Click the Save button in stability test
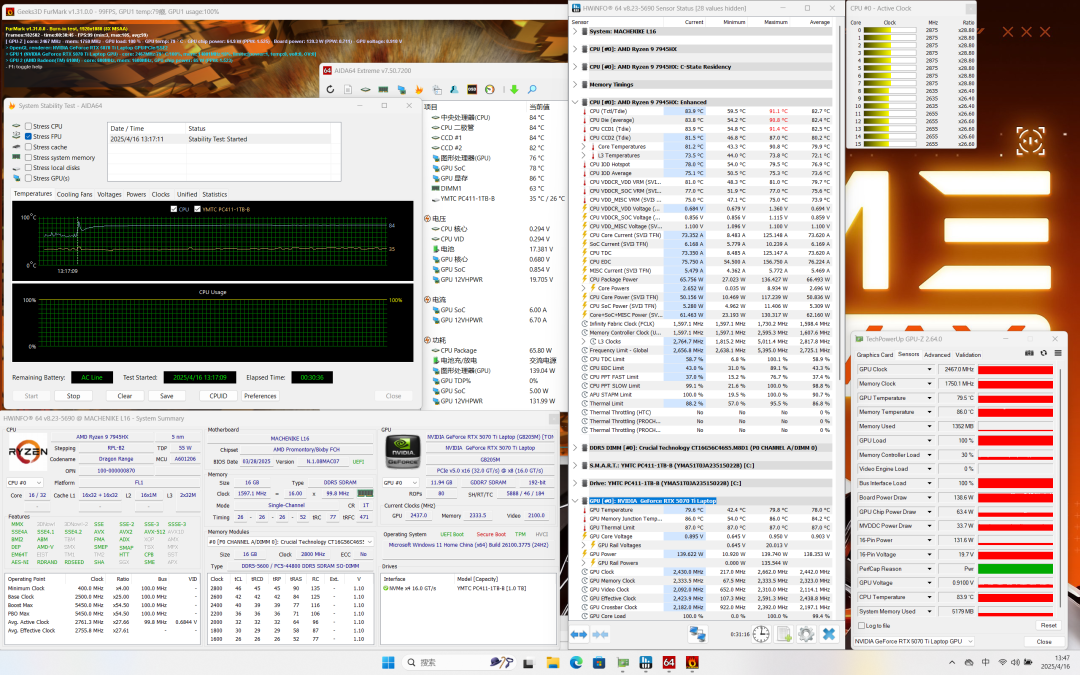The image size is (1080, 675). [167, 396]
